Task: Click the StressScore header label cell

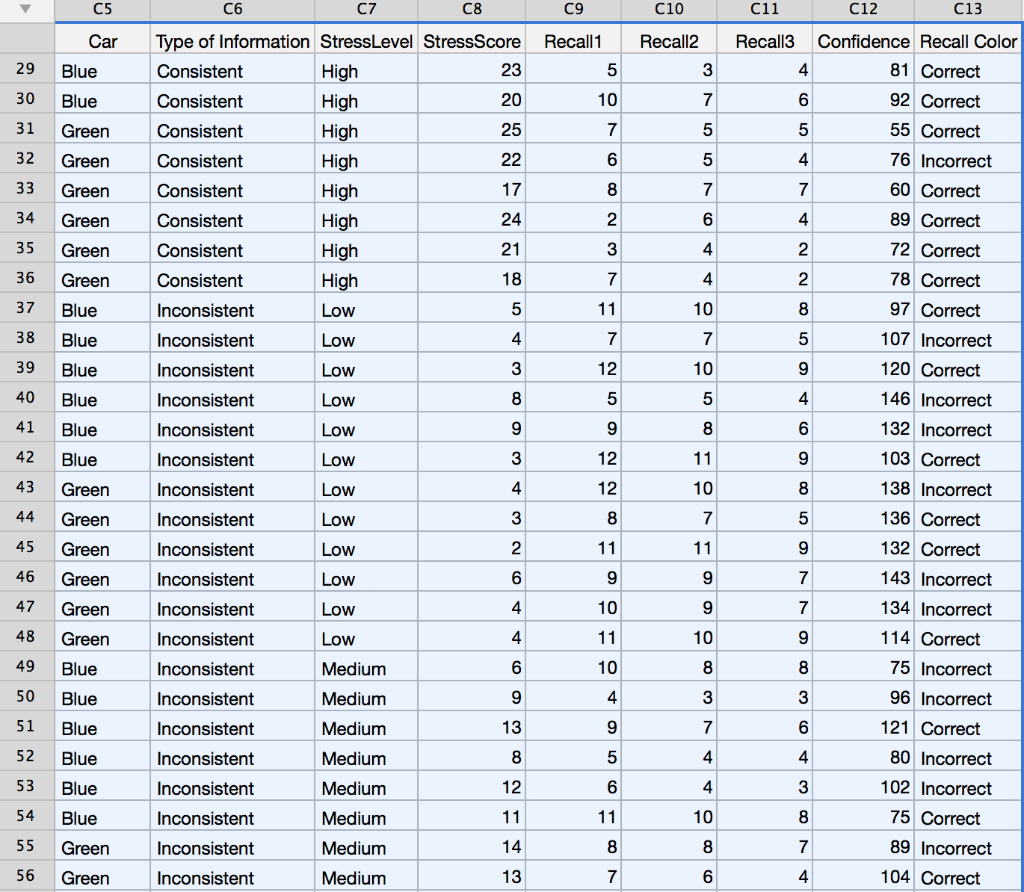Action: coord(471,41)
